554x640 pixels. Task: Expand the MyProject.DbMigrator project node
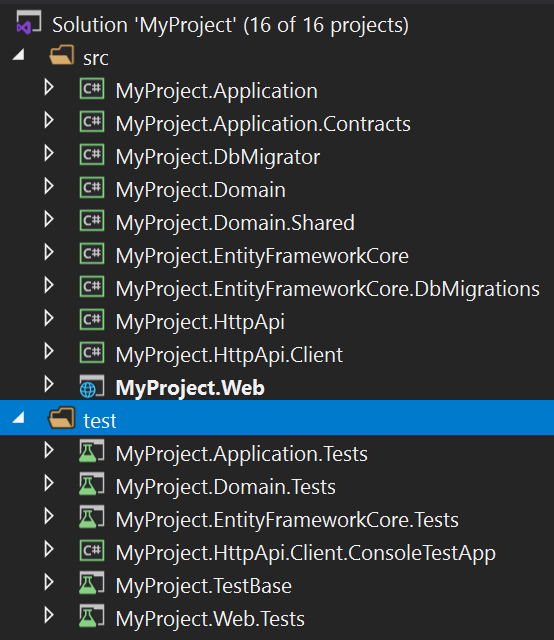point(49,153)
